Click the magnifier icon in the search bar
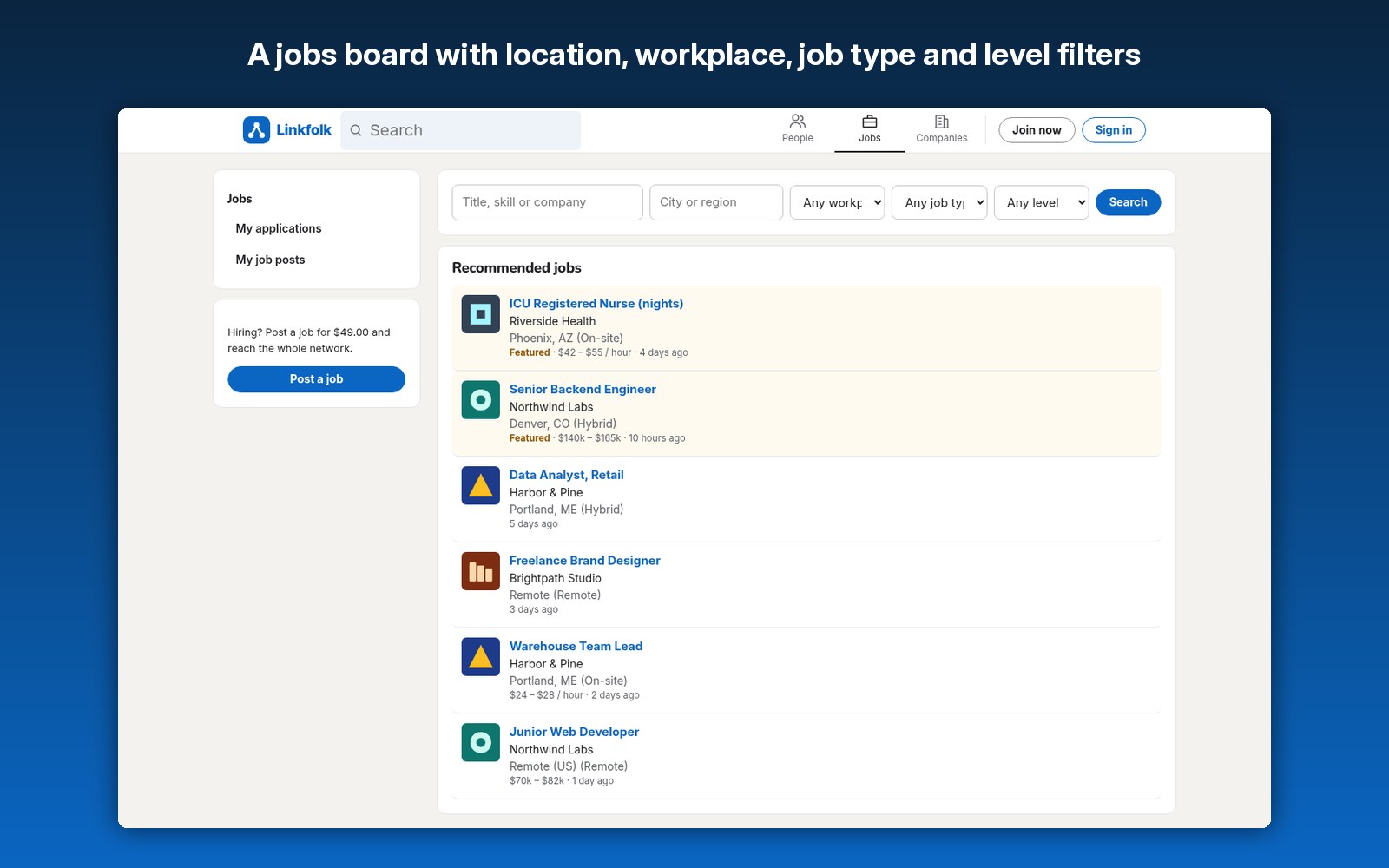1389x868 pixels. [x=356, y=130]
